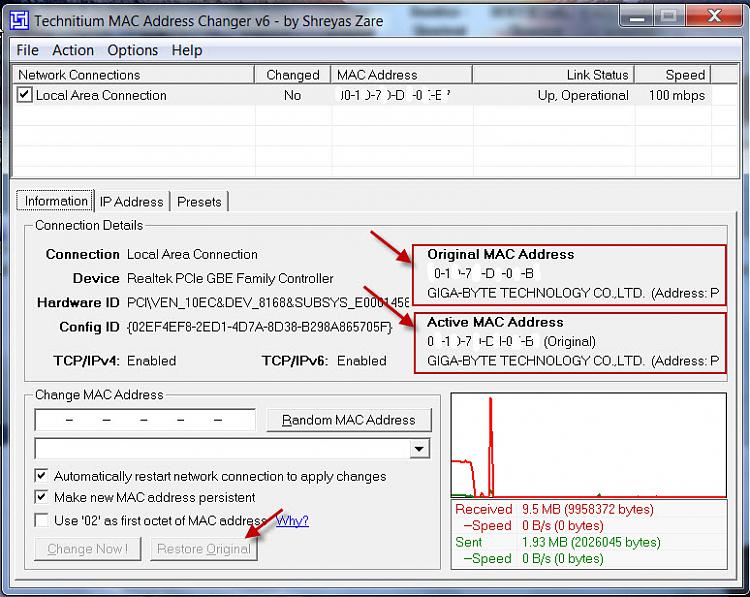Close the Technitium MAC Address Changer window
This screenshot has height=597, width=750.
(x=714, y=17)
